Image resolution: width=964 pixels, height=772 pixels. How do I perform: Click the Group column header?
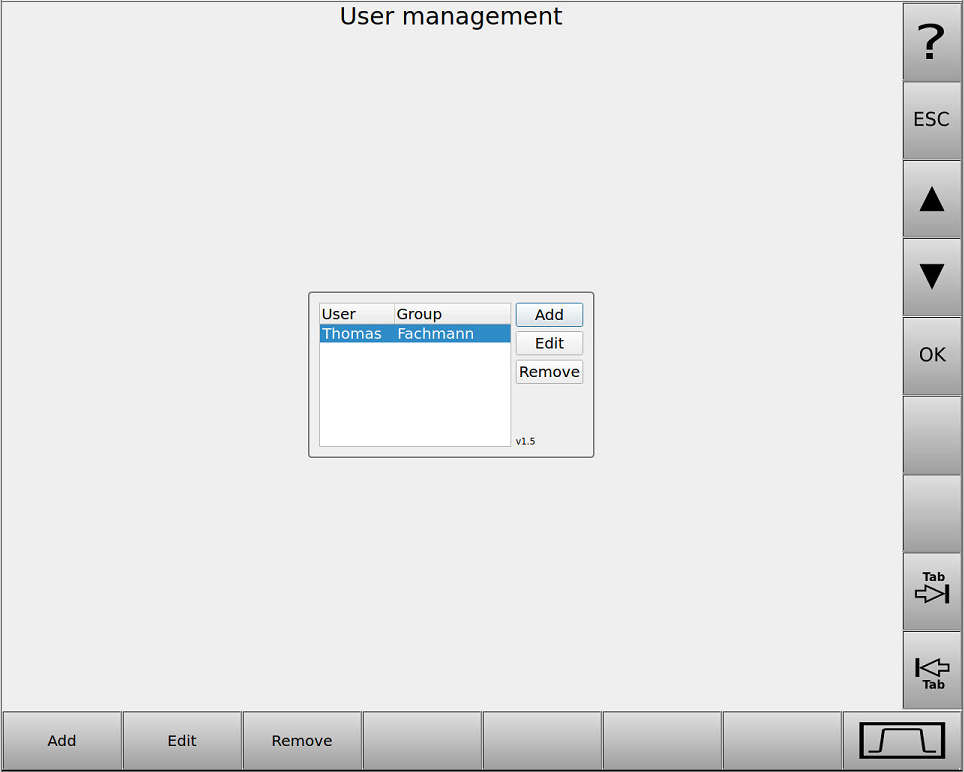450,313
